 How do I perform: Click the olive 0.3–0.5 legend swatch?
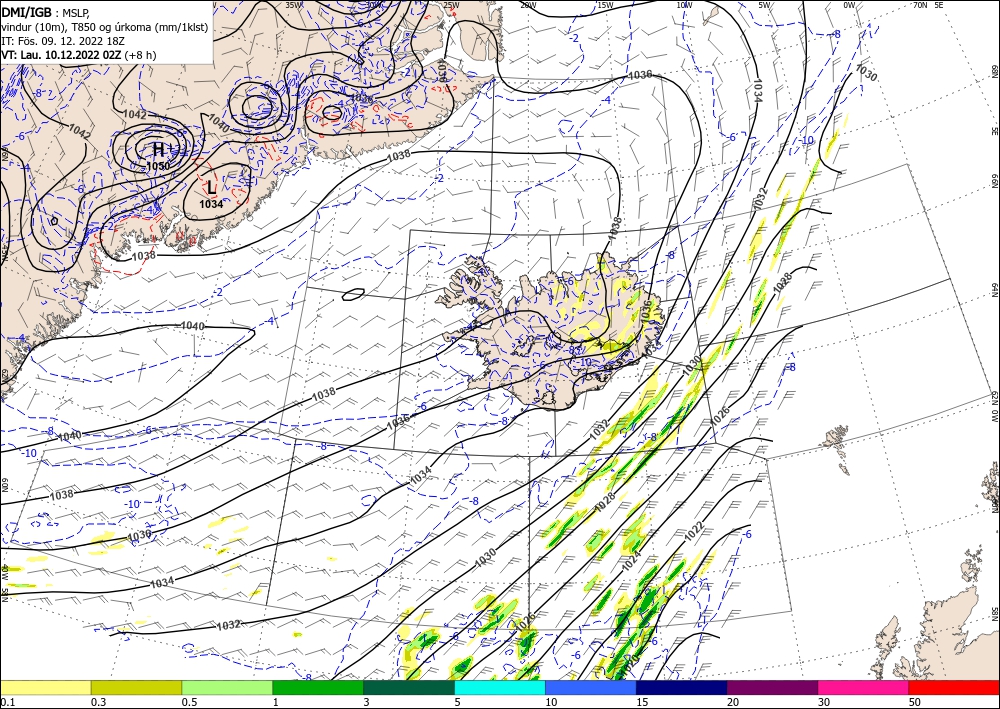(x=136, y=687)
